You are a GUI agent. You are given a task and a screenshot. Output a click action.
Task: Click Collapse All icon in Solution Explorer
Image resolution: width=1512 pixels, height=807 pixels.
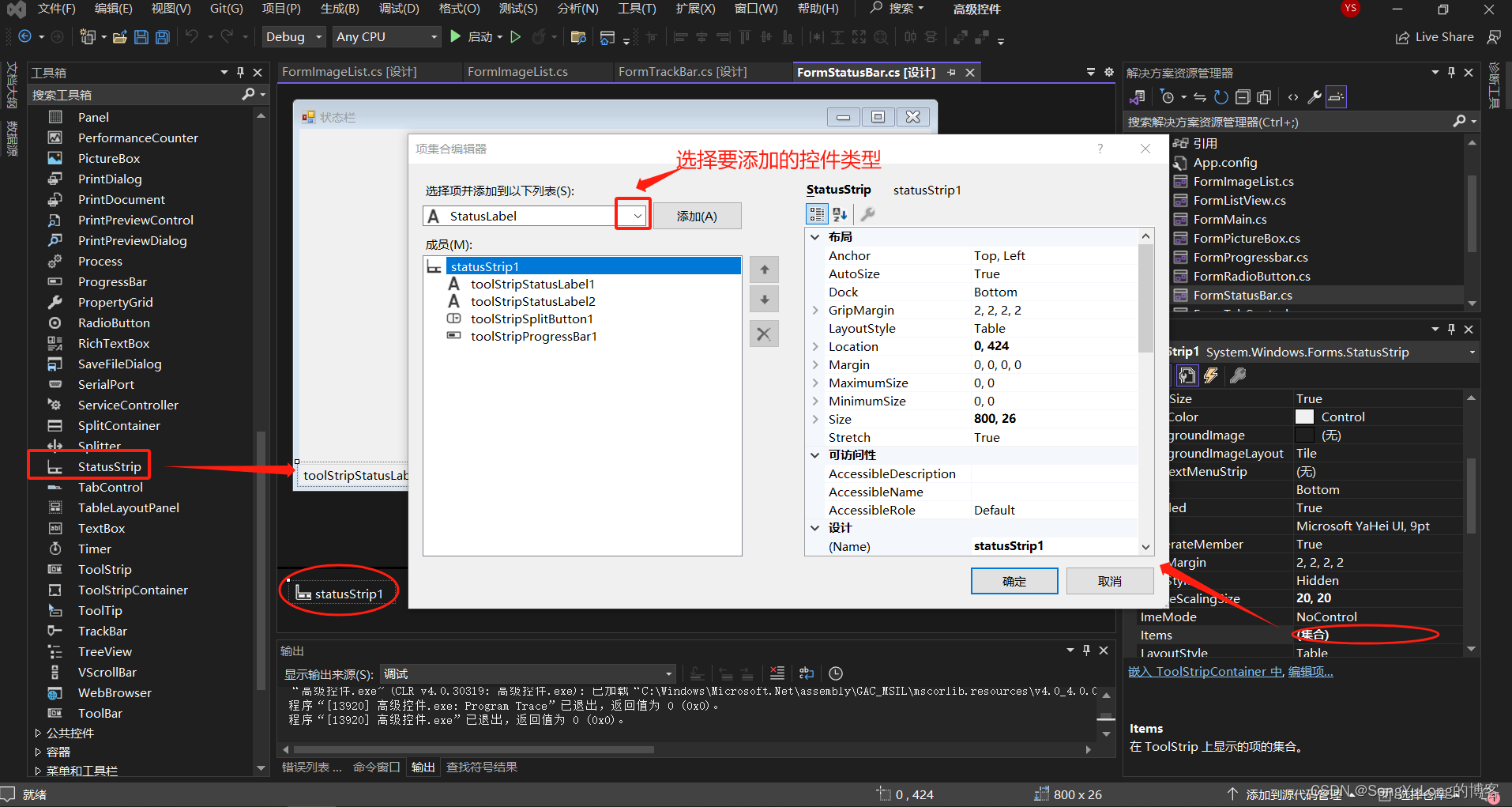click(x=1243, y=97)
